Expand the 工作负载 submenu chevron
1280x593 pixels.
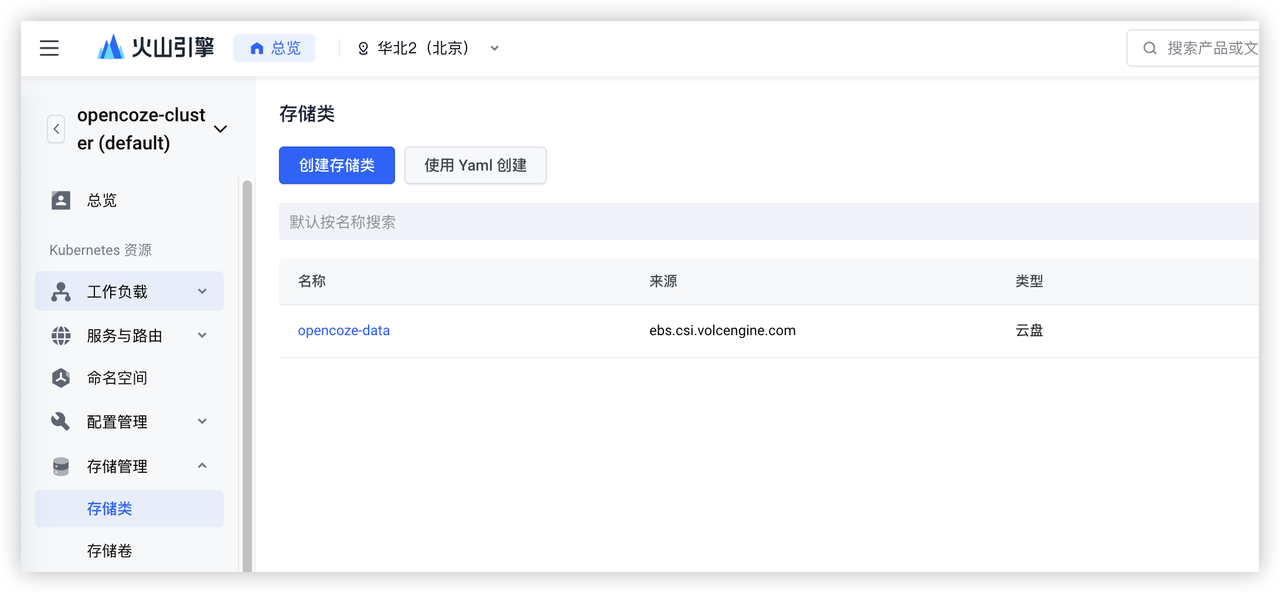pos(202,292)
